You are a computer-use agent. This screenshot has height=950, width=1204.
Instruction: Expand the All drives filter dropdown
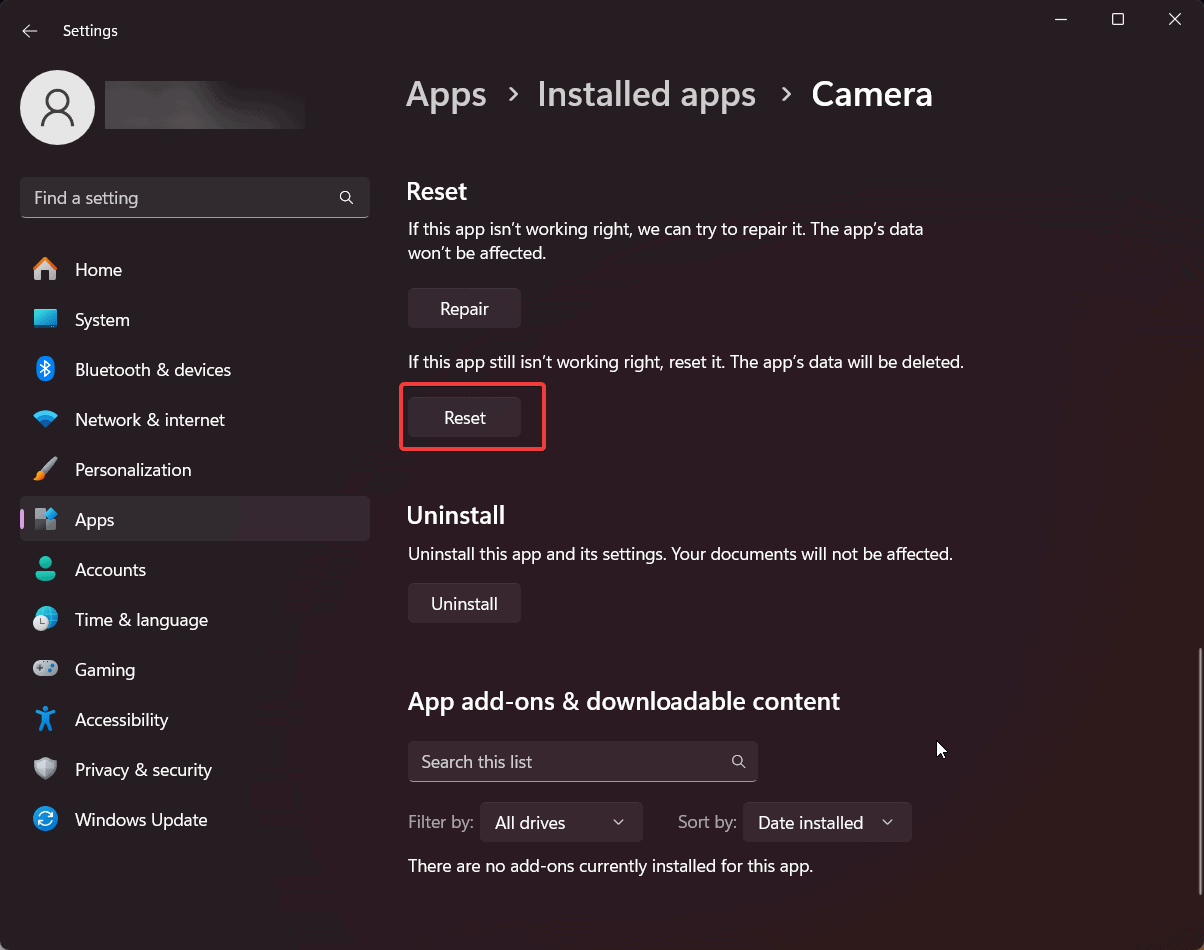pyautogui.click(x=561, y=823)
